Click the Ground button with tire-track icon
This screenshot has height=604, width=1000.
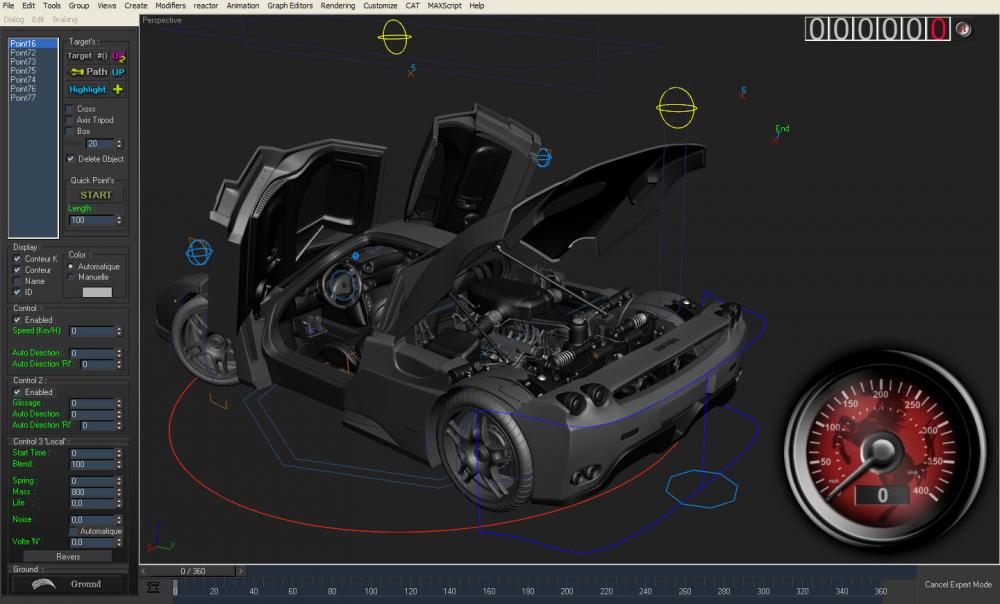click(x=68, y=584)
